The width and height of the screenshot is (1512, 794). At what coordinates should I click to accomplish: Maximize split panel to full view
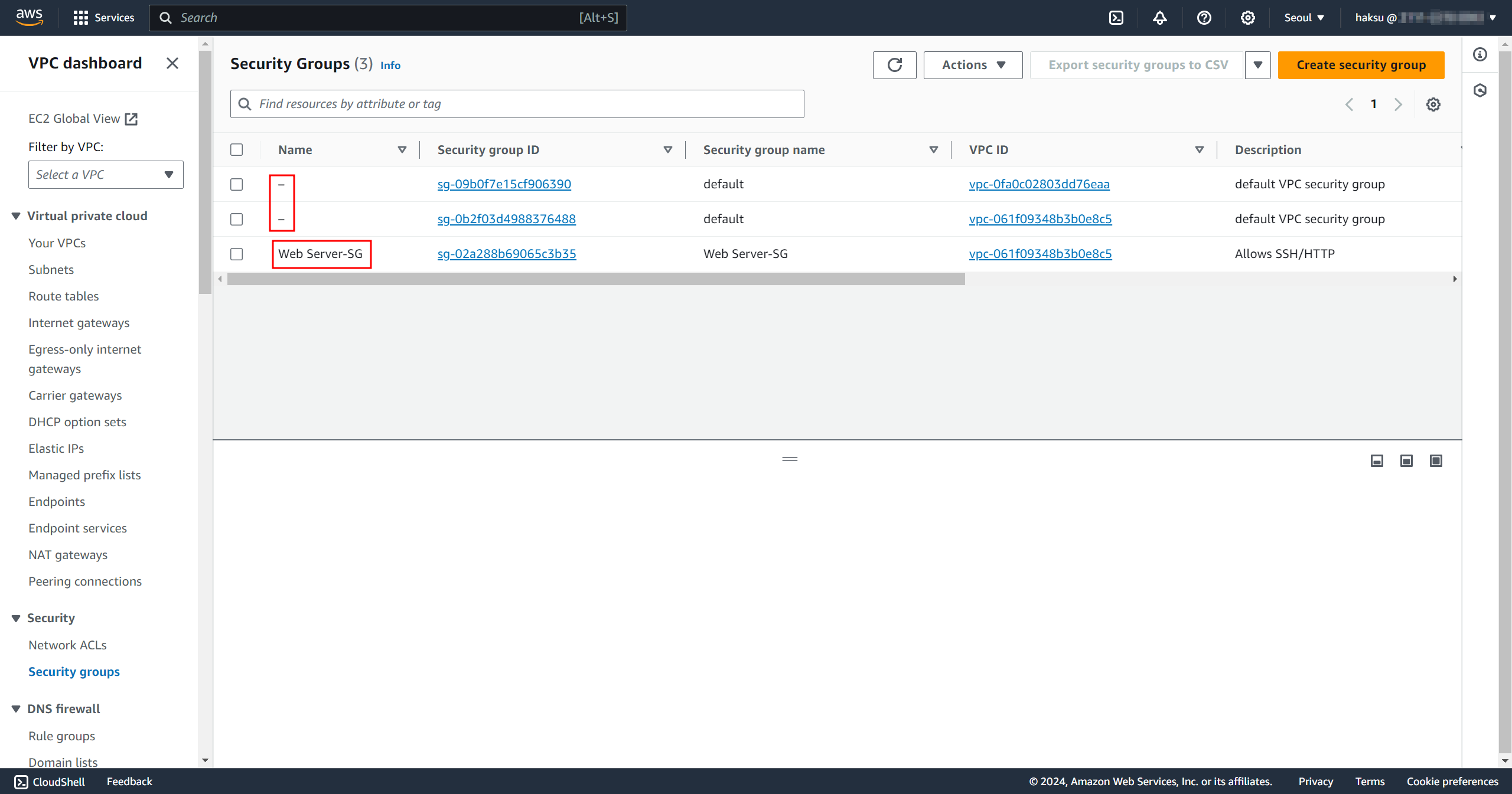pyautogui.click(x=1436, y=460)
